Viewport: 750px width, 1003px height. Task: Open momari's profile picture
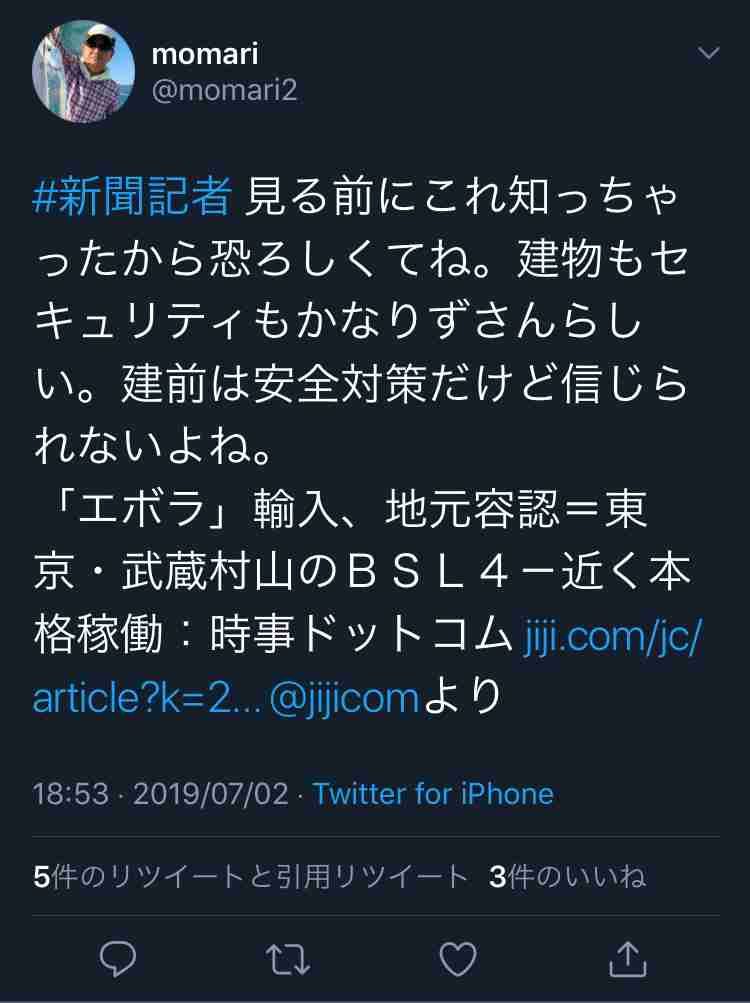tap(83, 71)
